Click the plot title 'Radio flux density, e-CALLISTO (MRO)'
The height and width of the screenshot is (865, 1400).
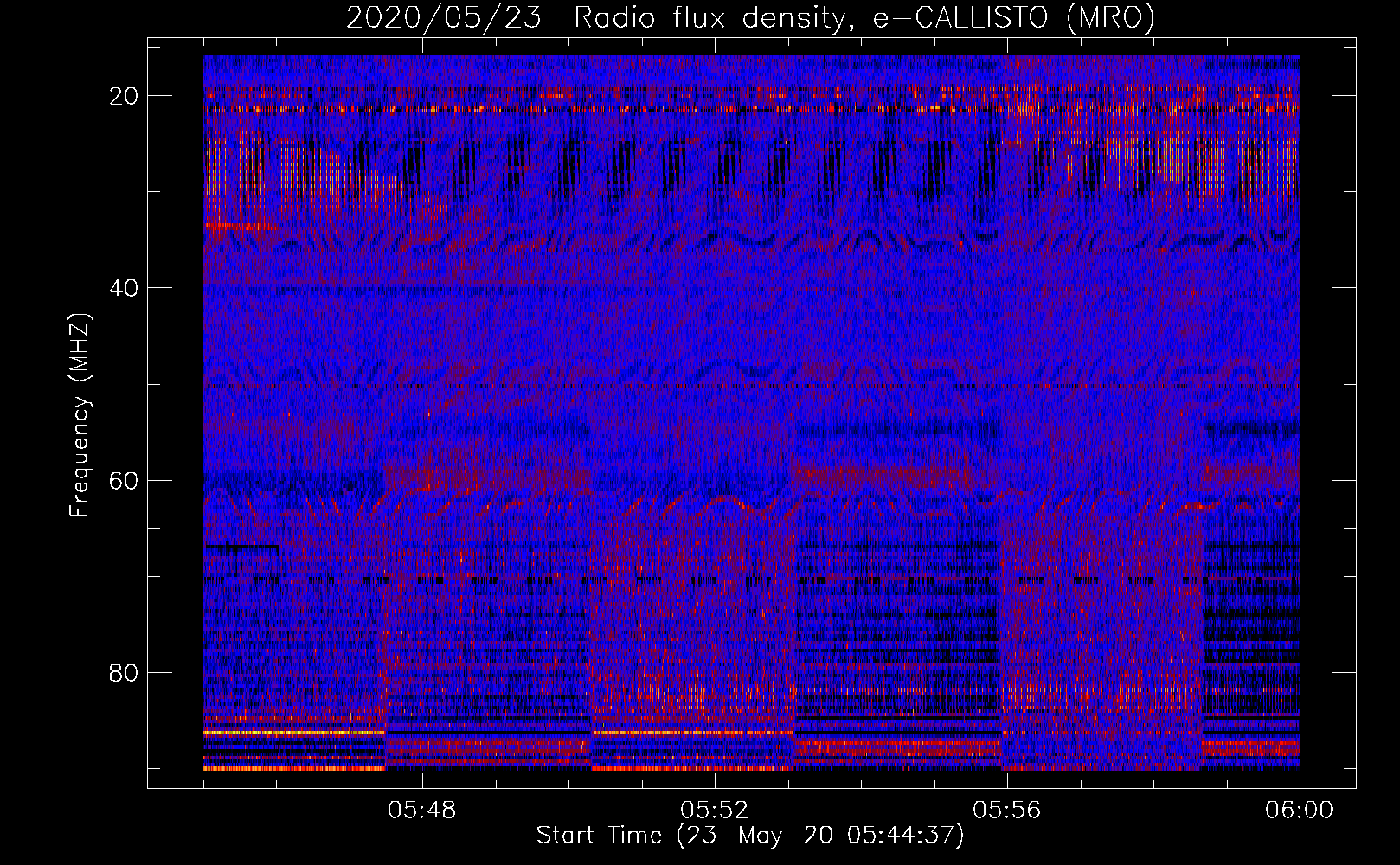coord(864,17)
